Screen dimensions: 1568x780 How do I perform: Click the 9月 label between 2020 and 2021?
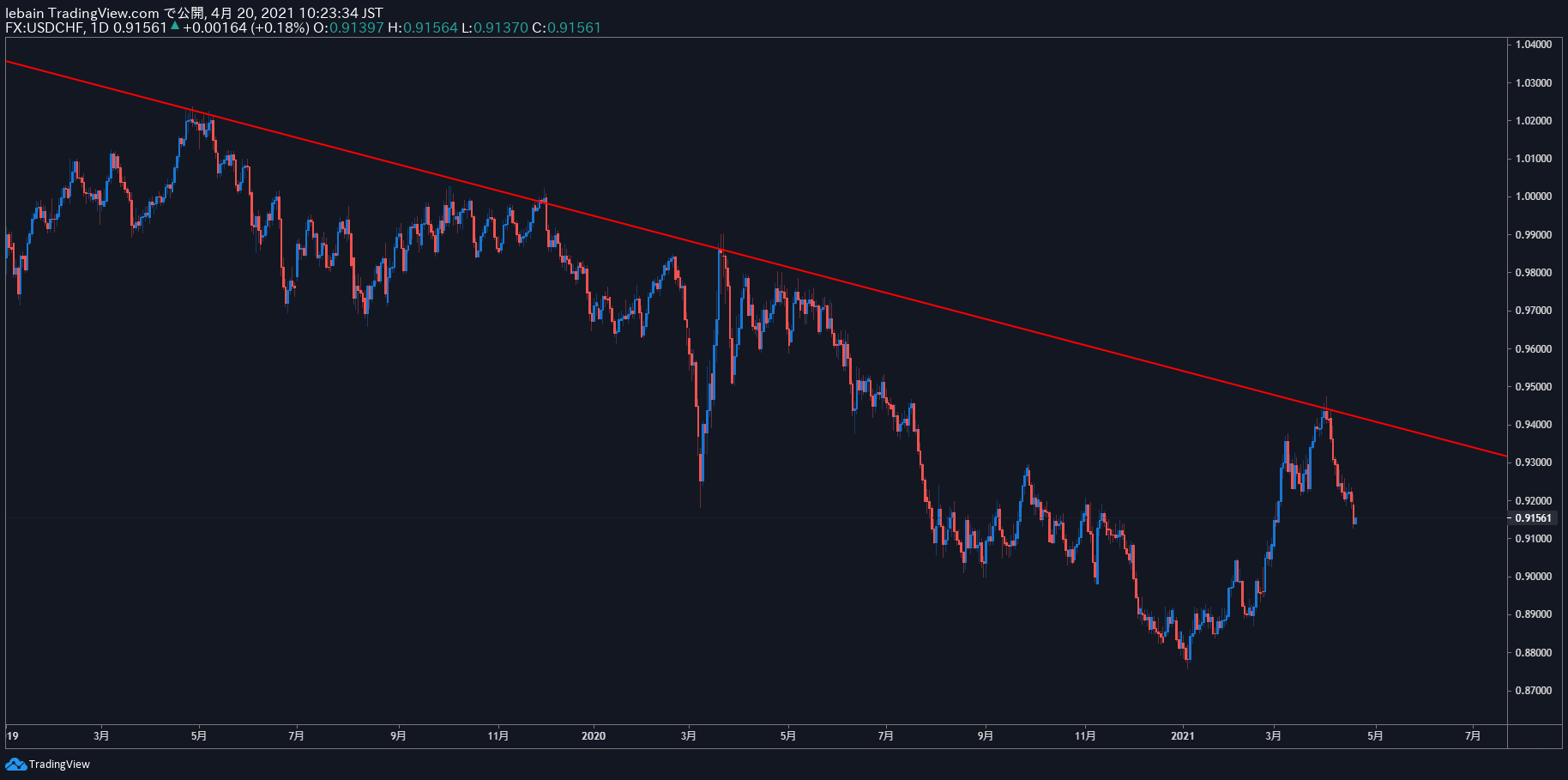tap(986, 736)
